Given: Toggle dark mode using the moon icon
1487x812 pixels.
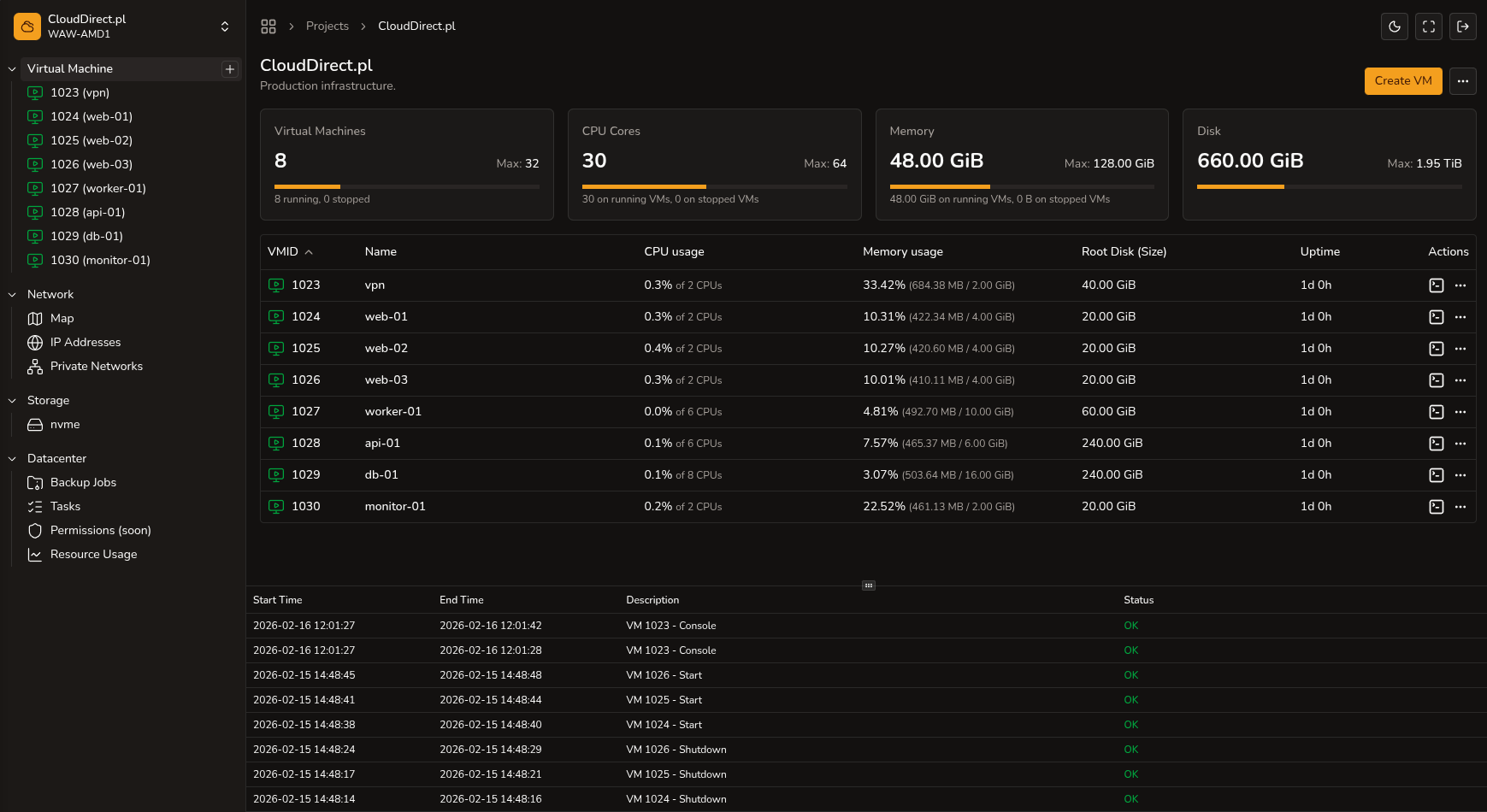Looking at the screenshot, I should tap(1394, 26).
